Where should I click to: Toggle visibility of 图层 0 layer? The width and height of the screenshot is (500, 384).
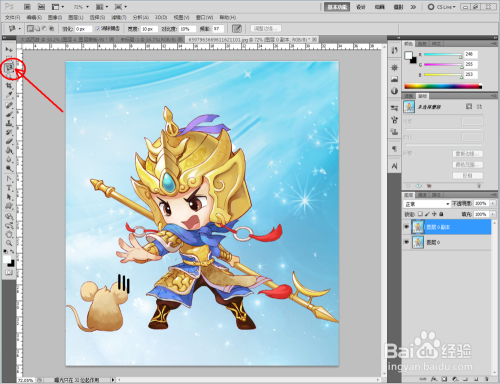pos(406,242)
